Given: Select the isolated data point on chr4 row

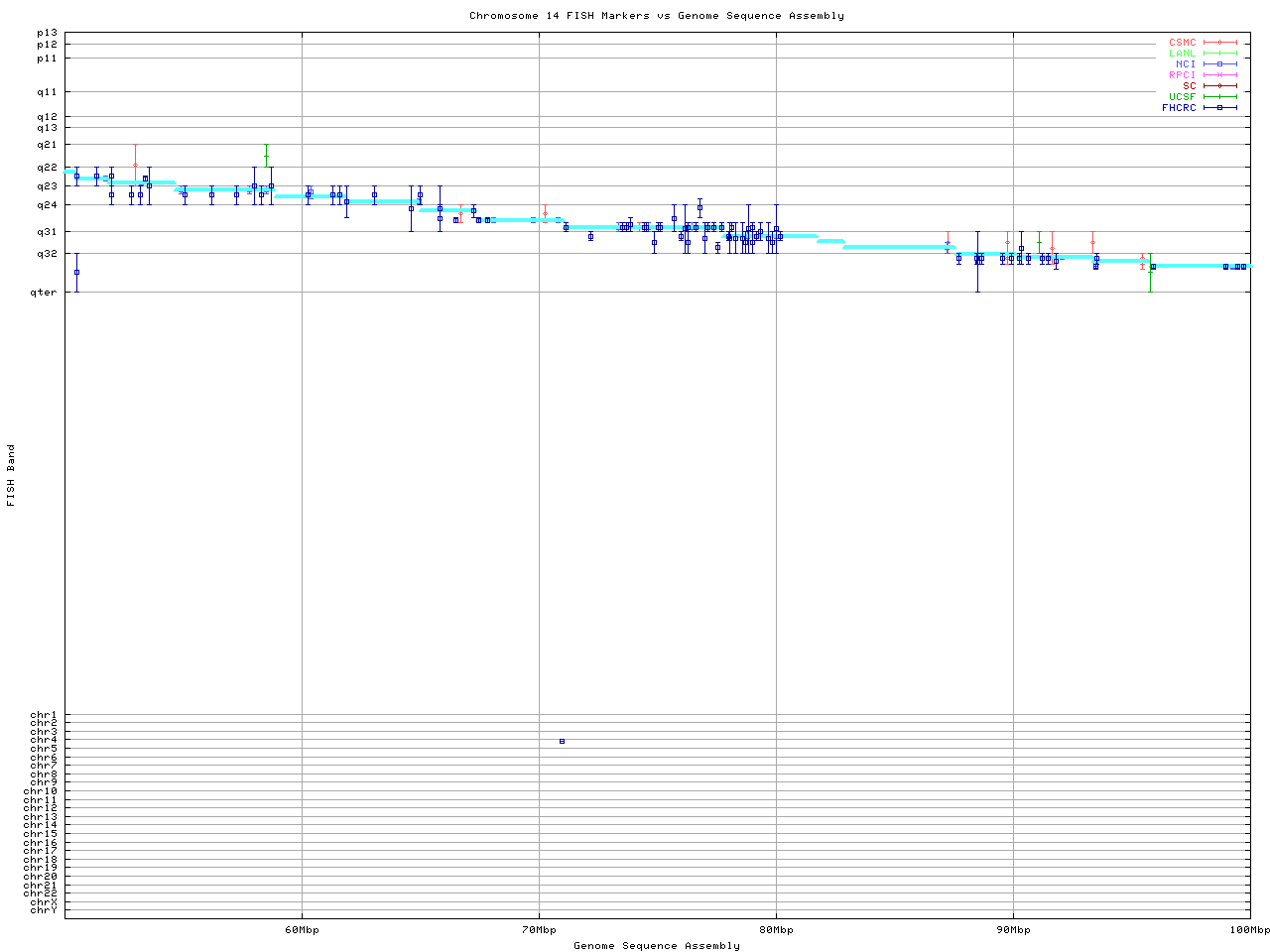Looking at the screenshot, I should (x=562, y=742).
